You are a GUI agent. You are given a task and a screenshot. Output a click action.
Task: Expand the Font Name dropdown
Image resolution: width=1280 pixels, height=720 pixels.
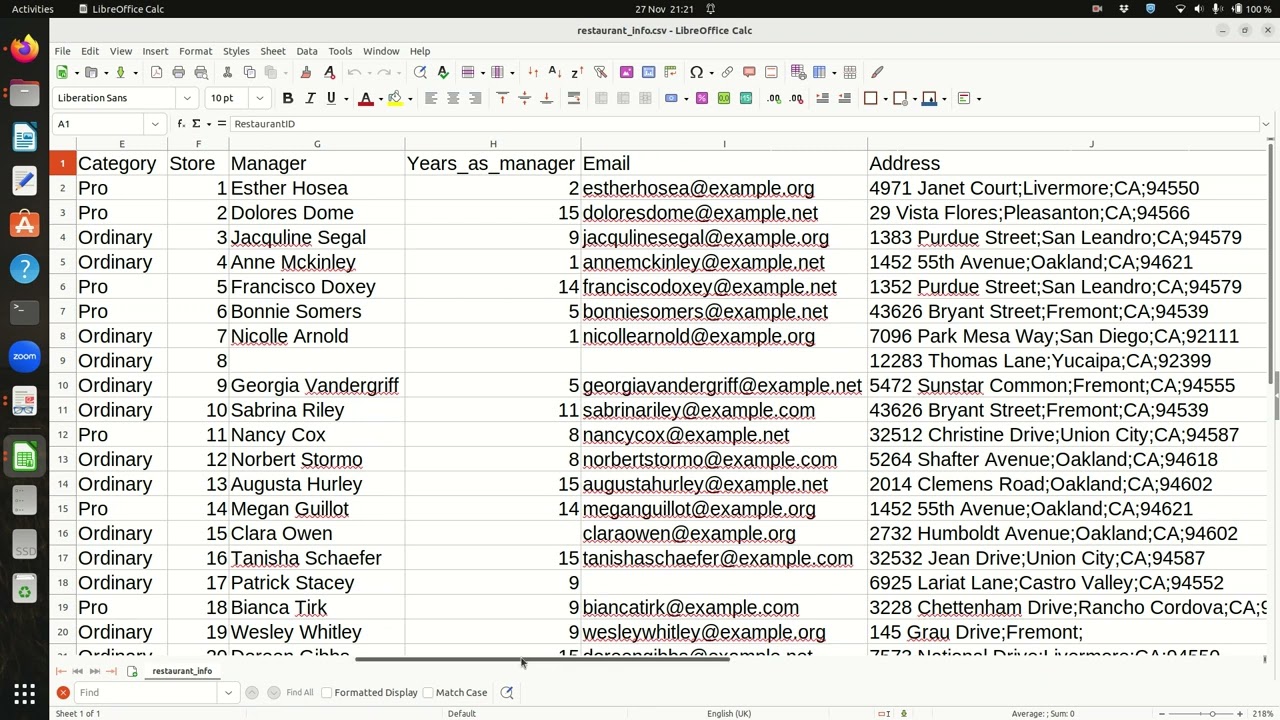[186, 98]
